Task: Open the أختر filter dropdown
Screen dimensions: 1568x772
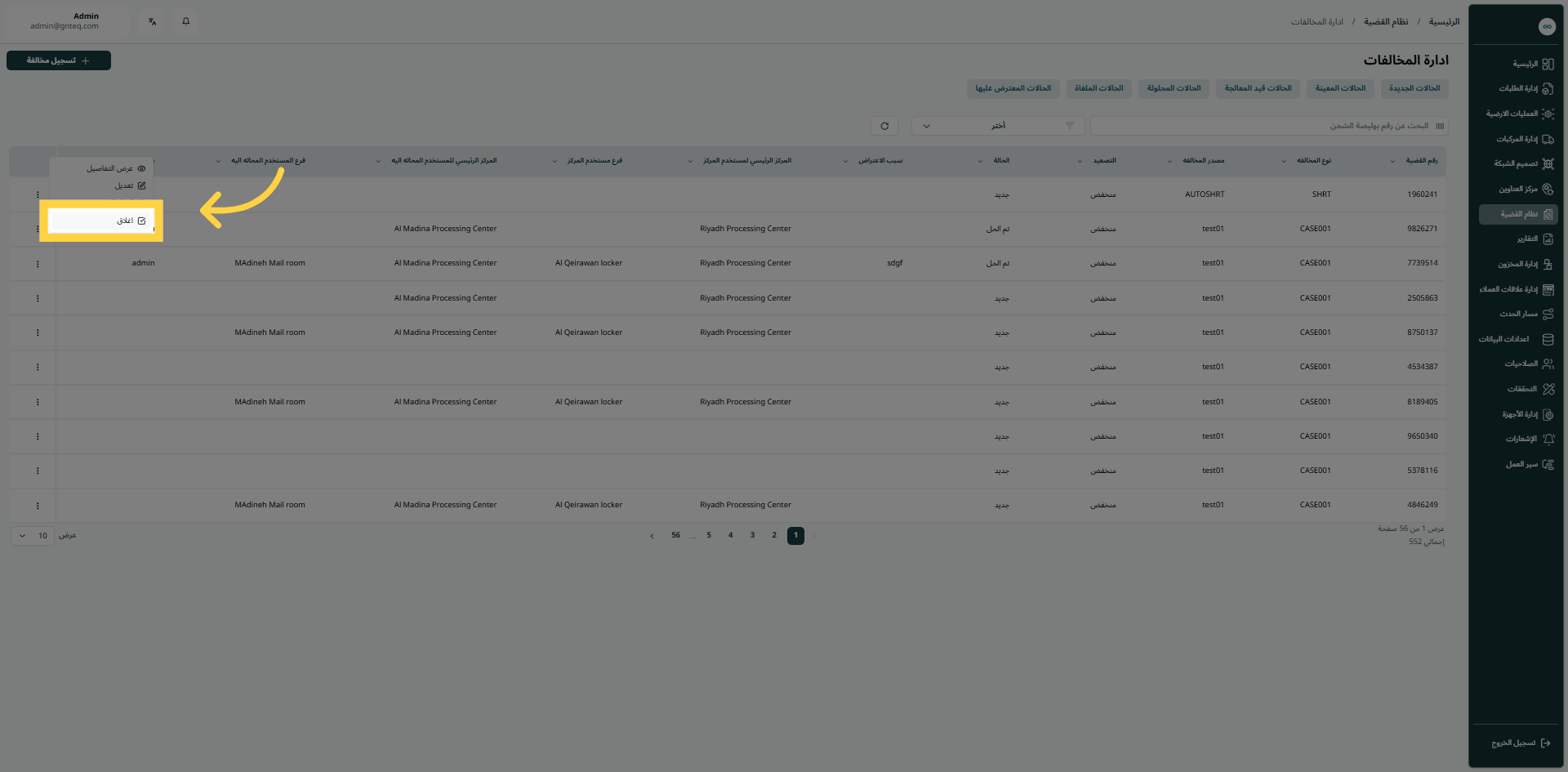Action: [x=998, y=126]
